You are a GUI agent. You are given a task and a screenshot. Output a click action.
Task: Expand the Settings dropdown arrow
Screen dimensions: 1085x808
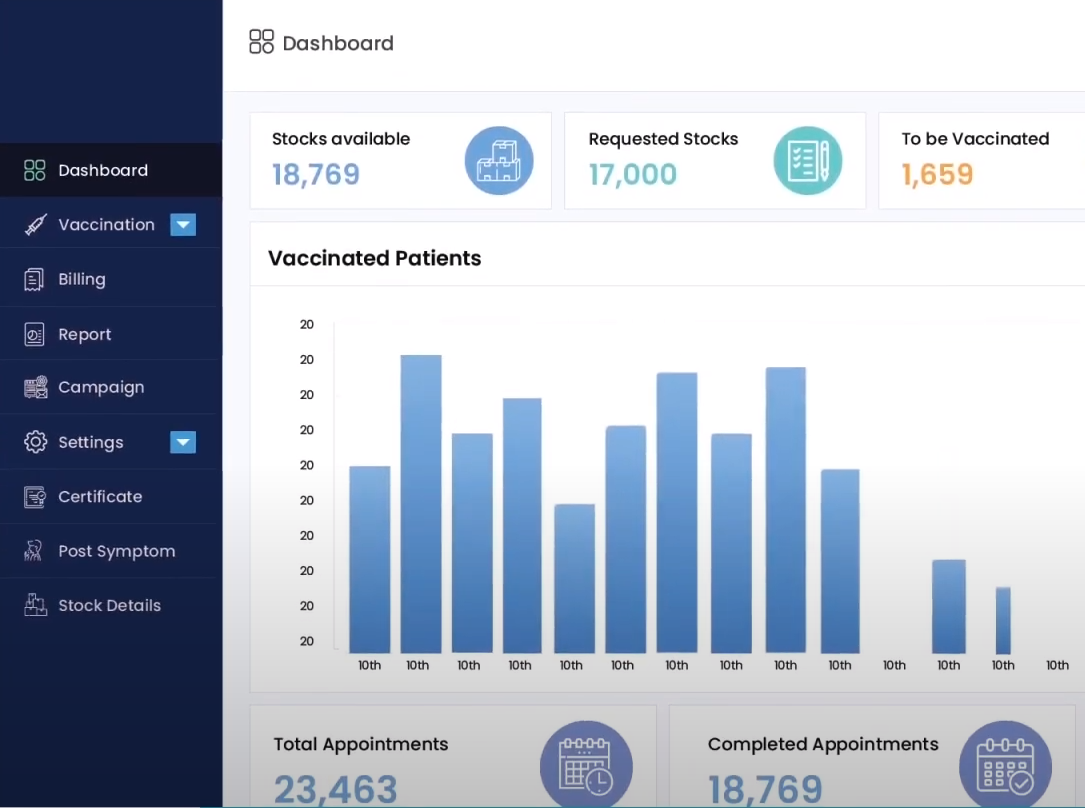click(183, 442)
